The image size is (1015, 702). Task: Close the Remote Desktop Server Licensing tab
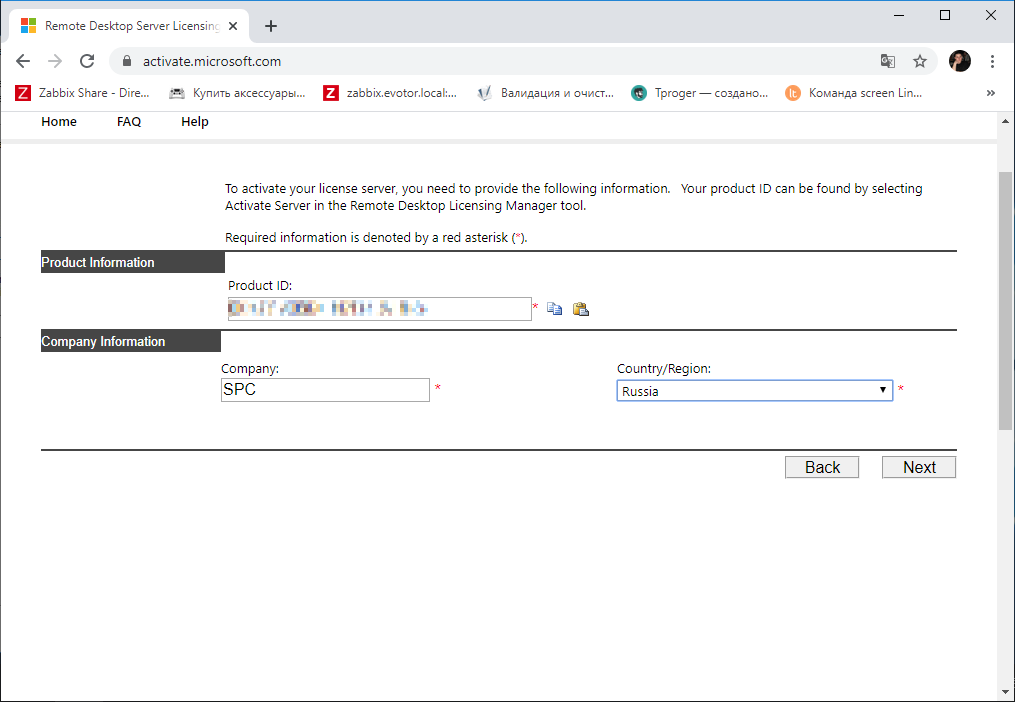click(233, 26)
